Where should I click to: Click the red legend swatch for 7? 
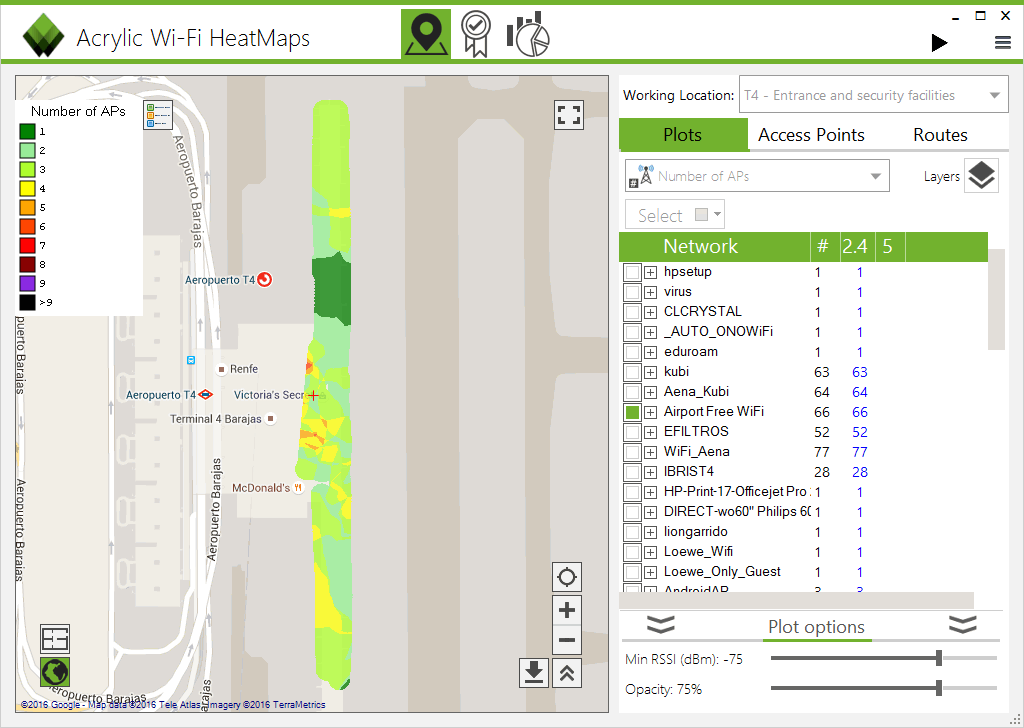tap(27, 245)
